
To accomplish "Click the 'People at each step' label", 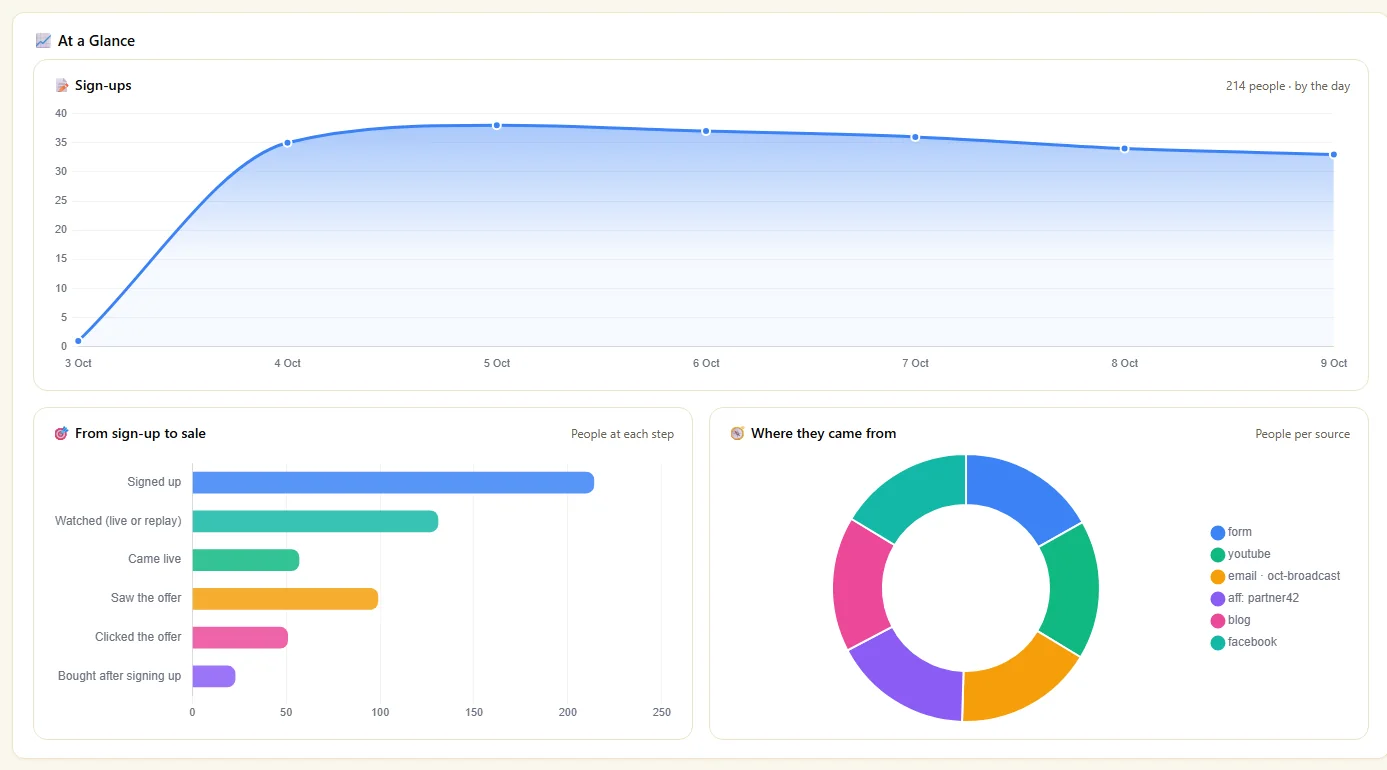I will 622,434.
